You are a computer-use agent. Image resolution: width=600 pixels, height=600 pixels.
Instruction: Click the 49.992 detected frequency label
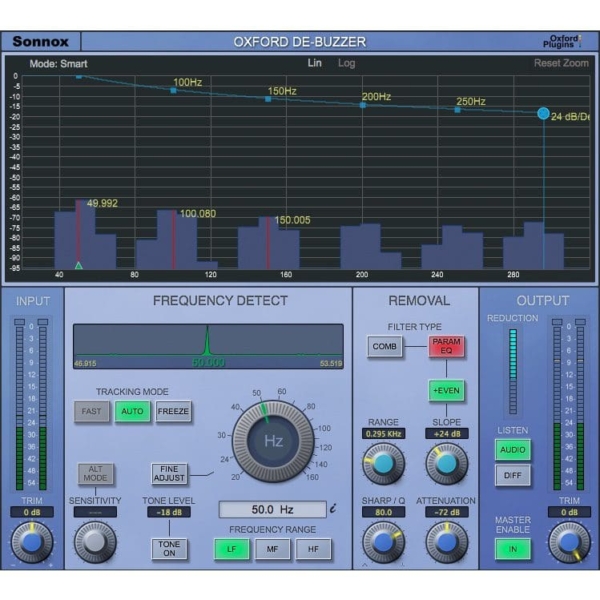tap(102, 203)
